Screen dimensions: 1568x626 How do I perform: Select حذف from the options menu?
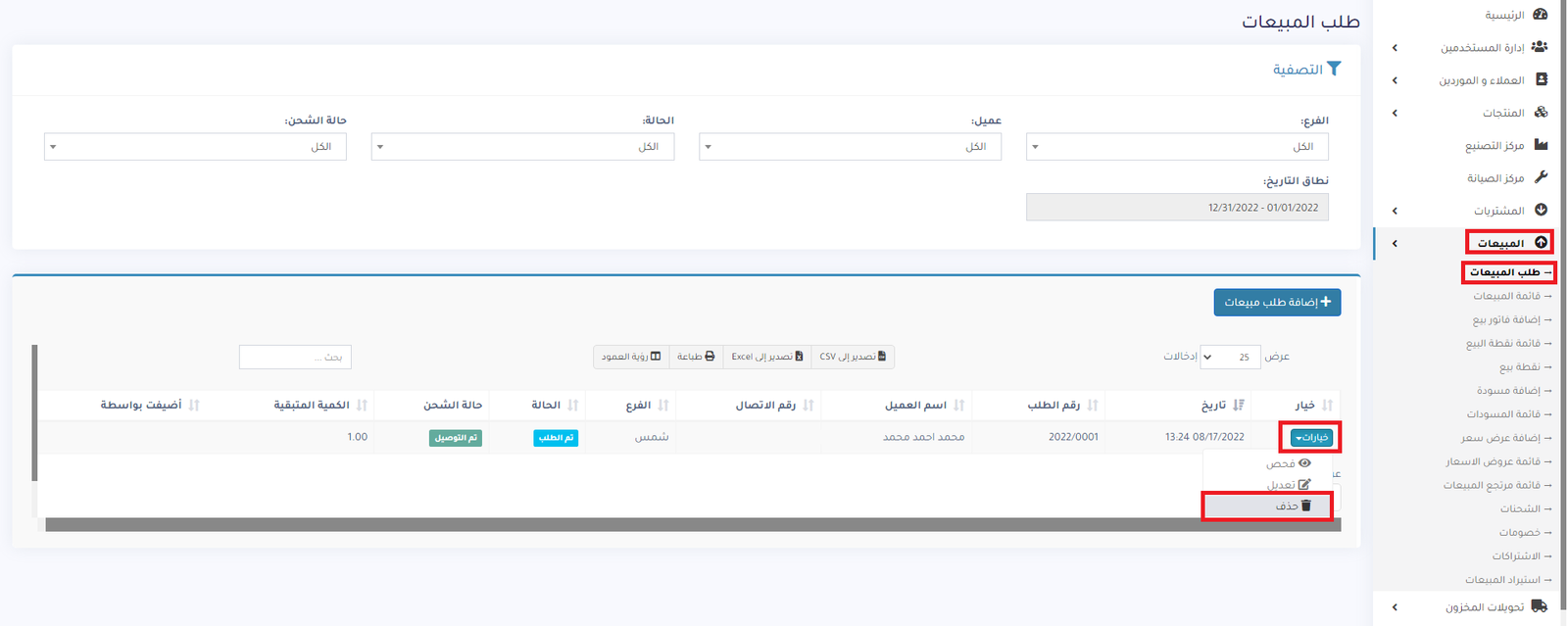tap(1292, 506)
